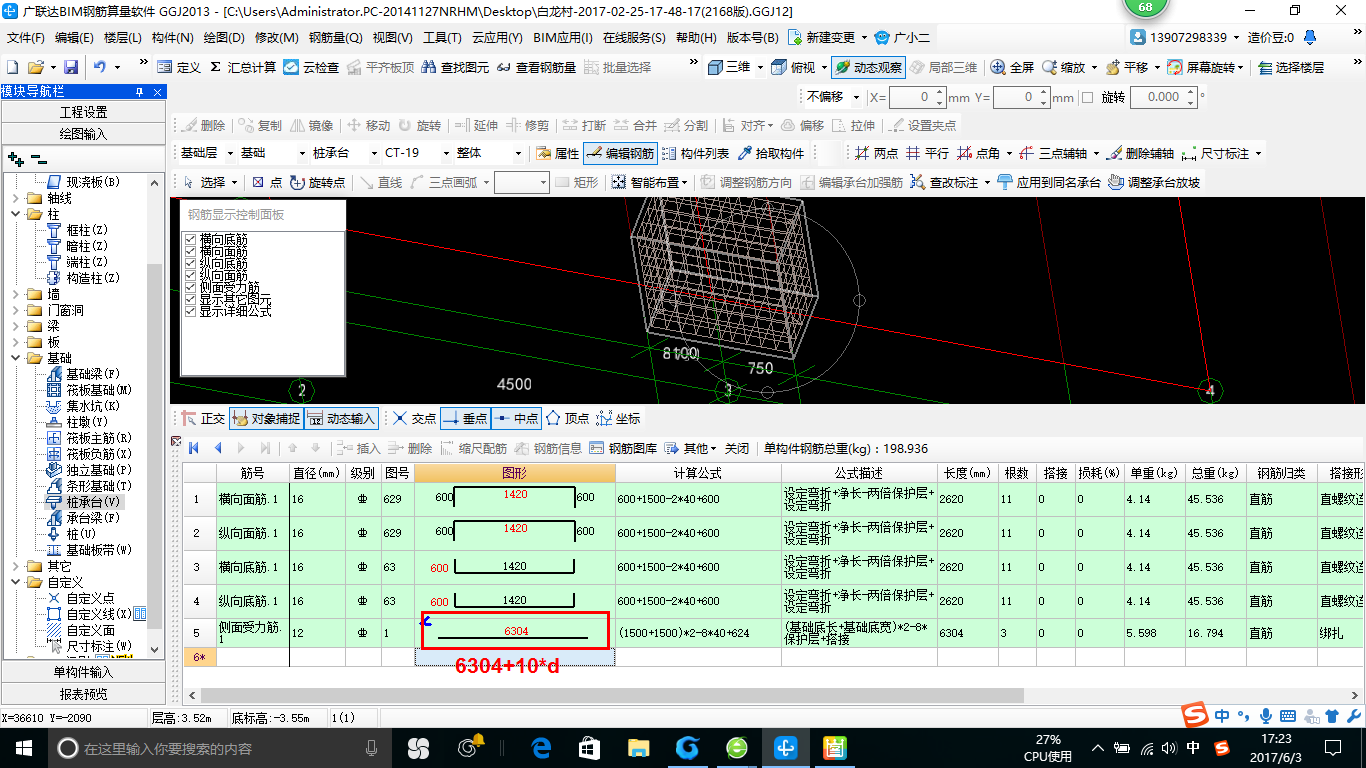The width and height of the screenshot is (1366, 768).
Task: Click the New file icon
Action: pos(12,67)
